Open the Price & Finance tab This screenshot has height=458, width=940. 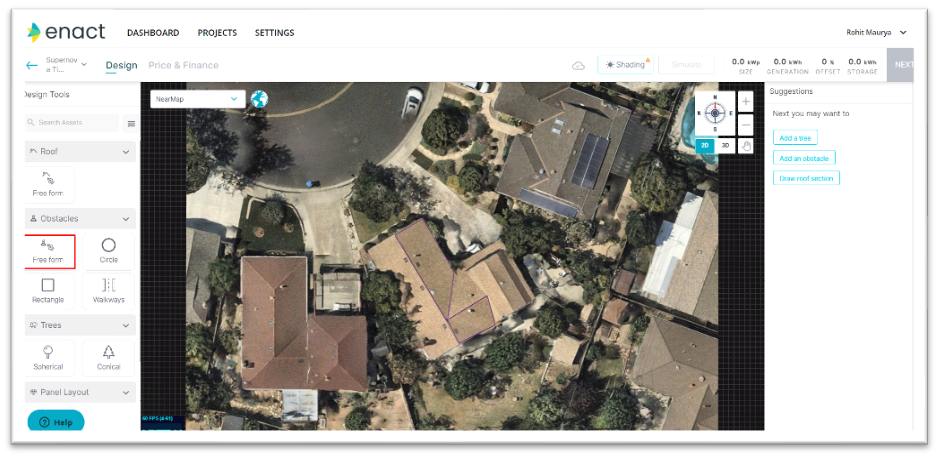183,65
